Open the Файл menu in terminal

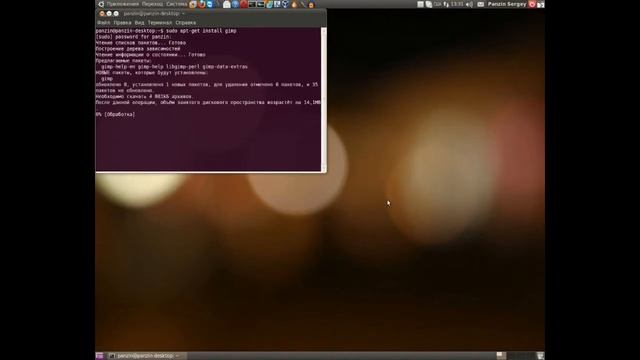tap(104, 23)
